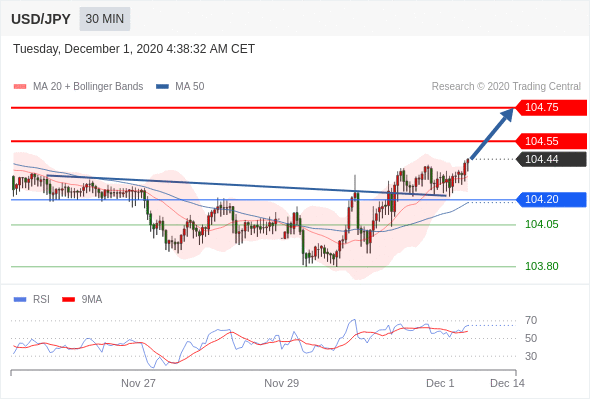Click the USD/JPY pair title

pos(41,19)
